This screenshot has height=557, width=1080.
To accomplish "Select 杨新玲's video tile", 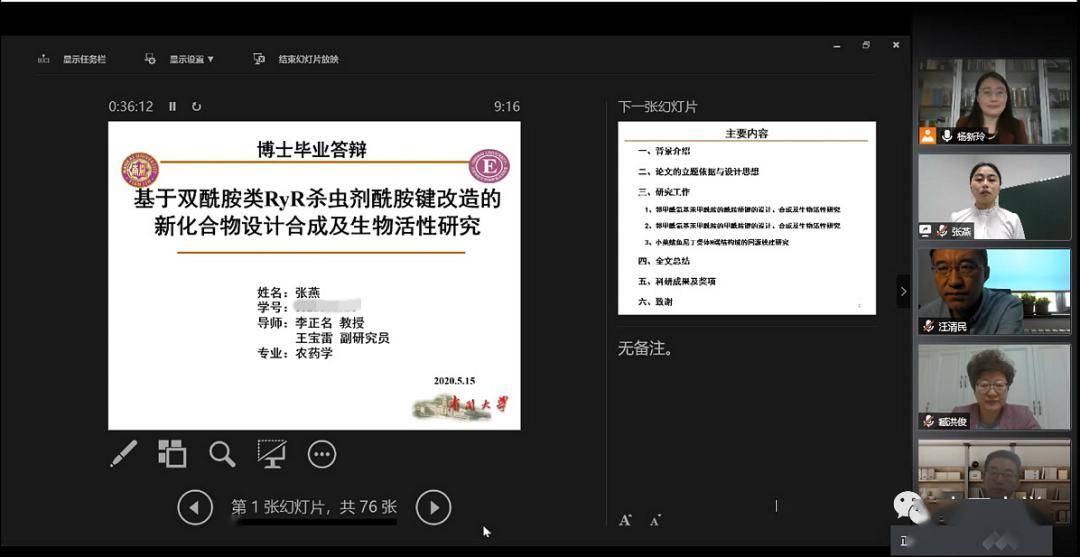I will [994, 101].
